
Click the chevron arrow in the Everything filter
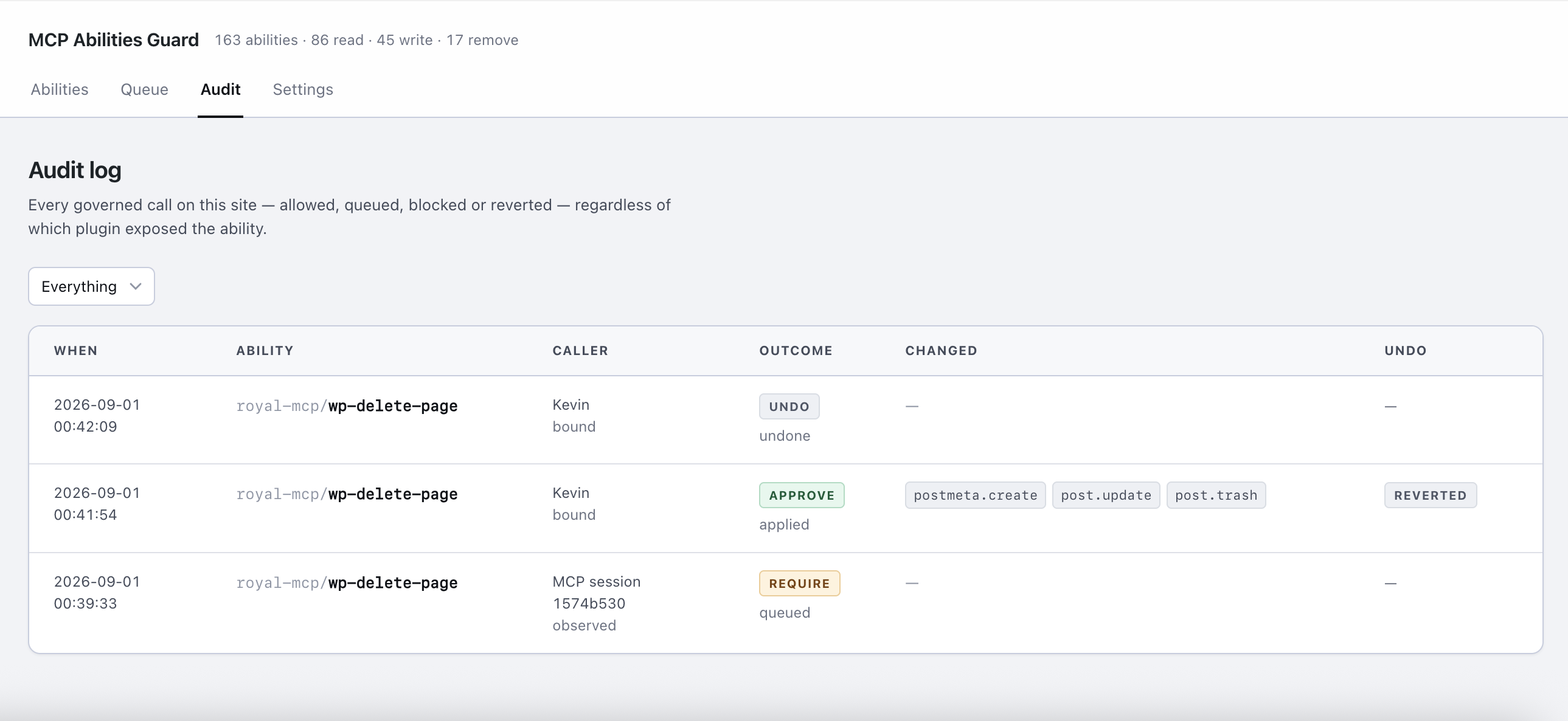(x=136, y=286)
